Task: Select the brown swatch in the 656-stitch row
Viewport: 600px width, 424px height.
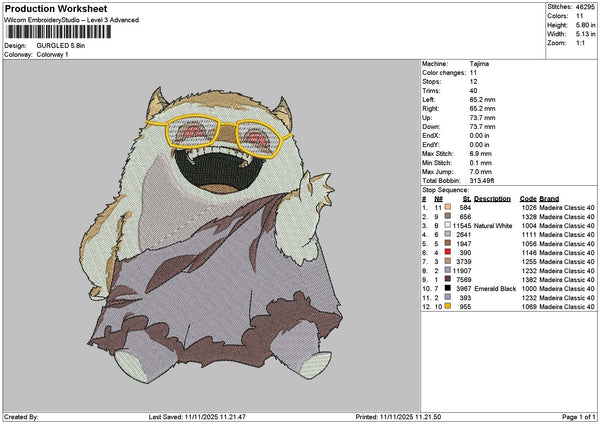Action: (x=448, y=216)
